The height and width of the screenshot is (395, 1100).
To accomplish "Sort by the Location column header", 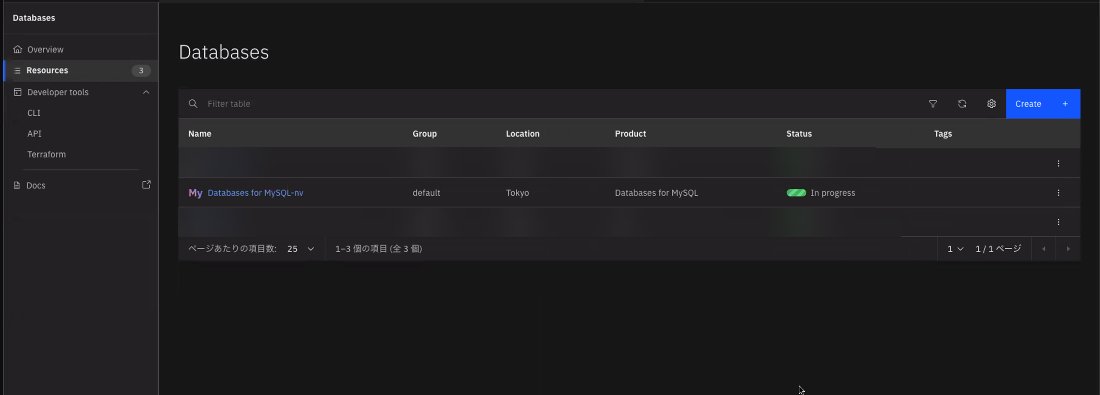I will pyautogui.click(x=523, y=134).
